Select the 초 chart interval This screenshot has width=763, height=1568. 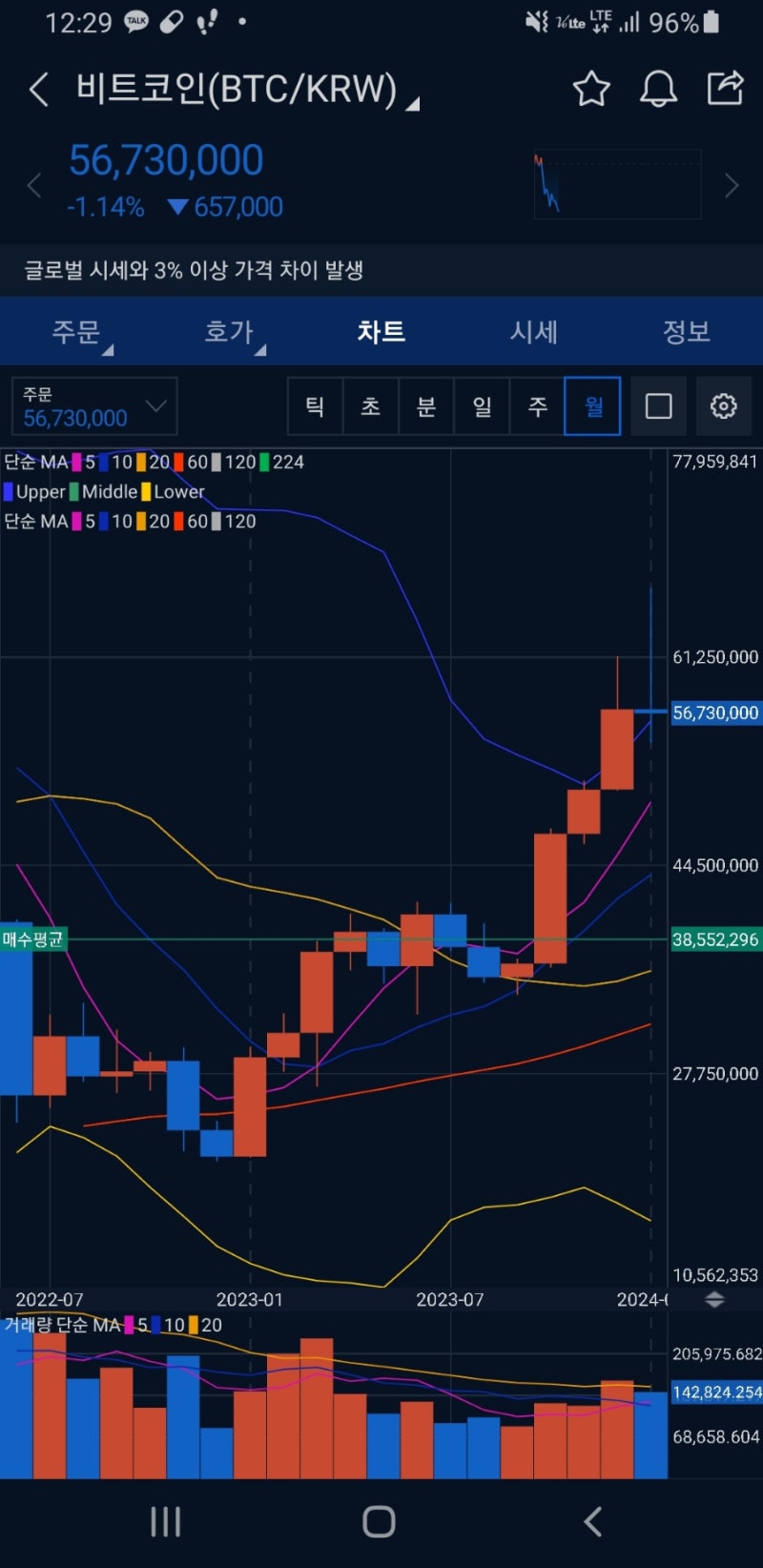(x=370, y=406)
